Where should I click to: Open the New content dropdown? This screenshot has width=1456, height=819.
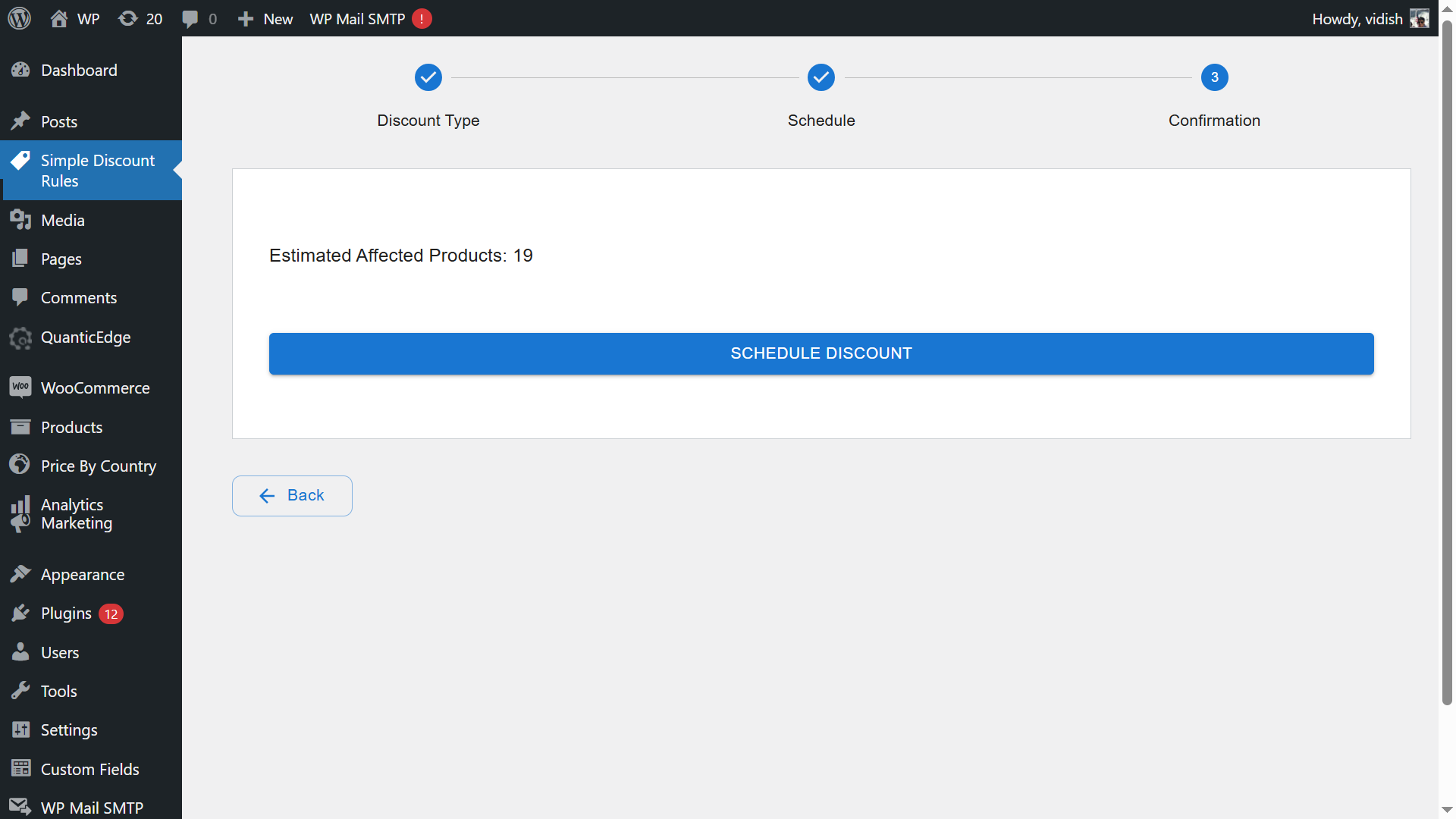tap(265, 19)
